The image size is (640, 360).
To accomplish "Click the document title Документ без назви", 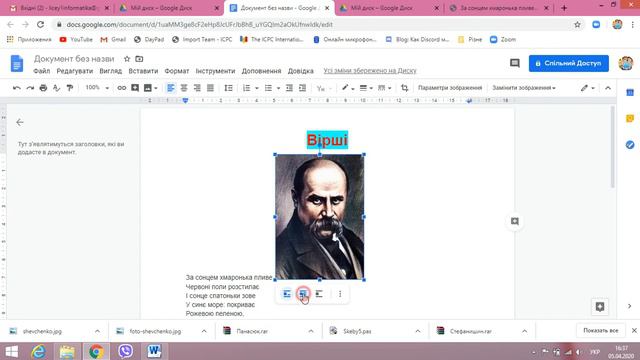I will [74, 59].
